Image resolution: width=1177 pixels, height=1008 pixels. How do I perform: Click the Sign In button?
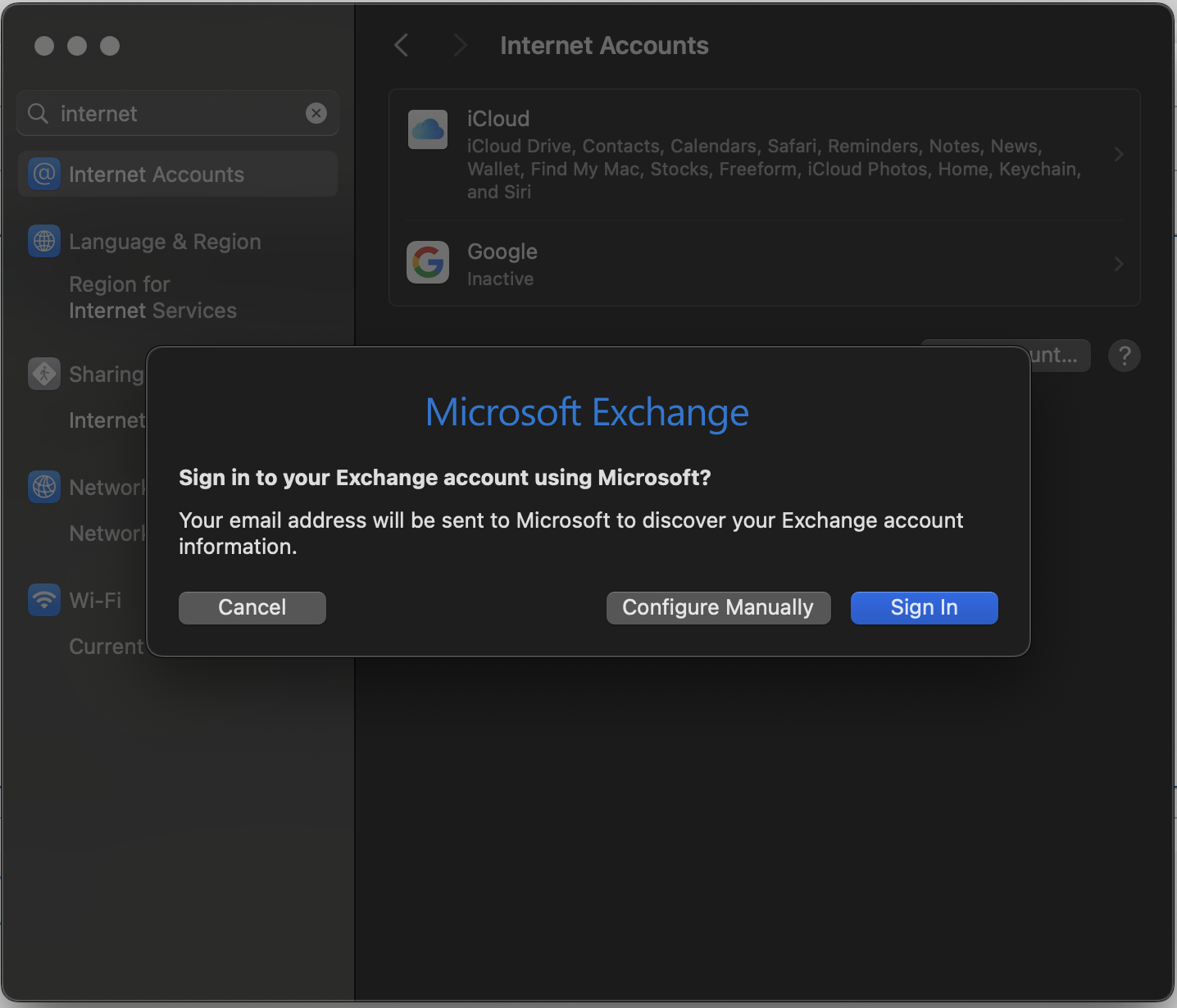pyautogui.click(x=924, y=607)
